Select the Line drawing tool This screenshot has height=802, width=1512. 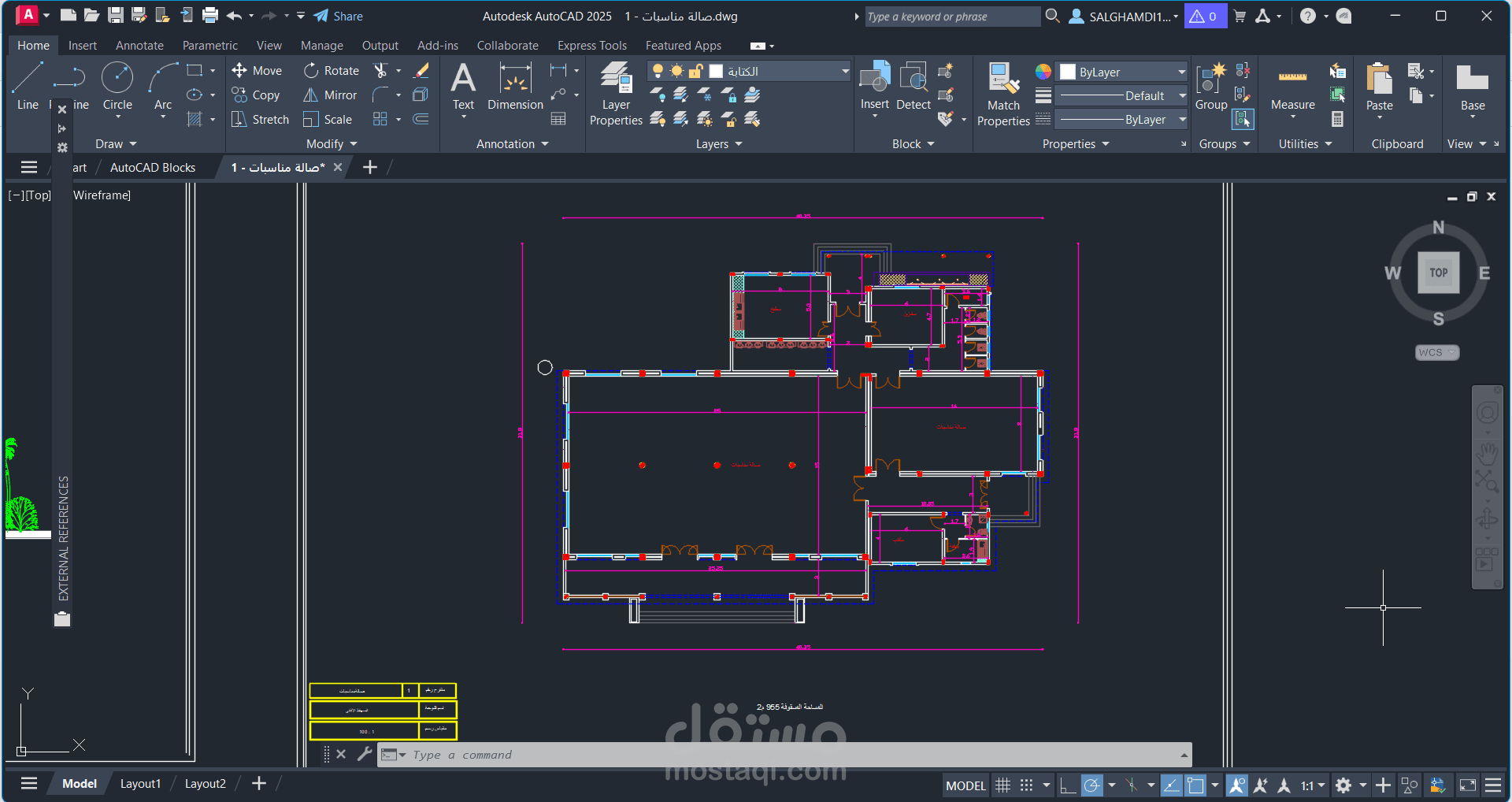point(28,87)
